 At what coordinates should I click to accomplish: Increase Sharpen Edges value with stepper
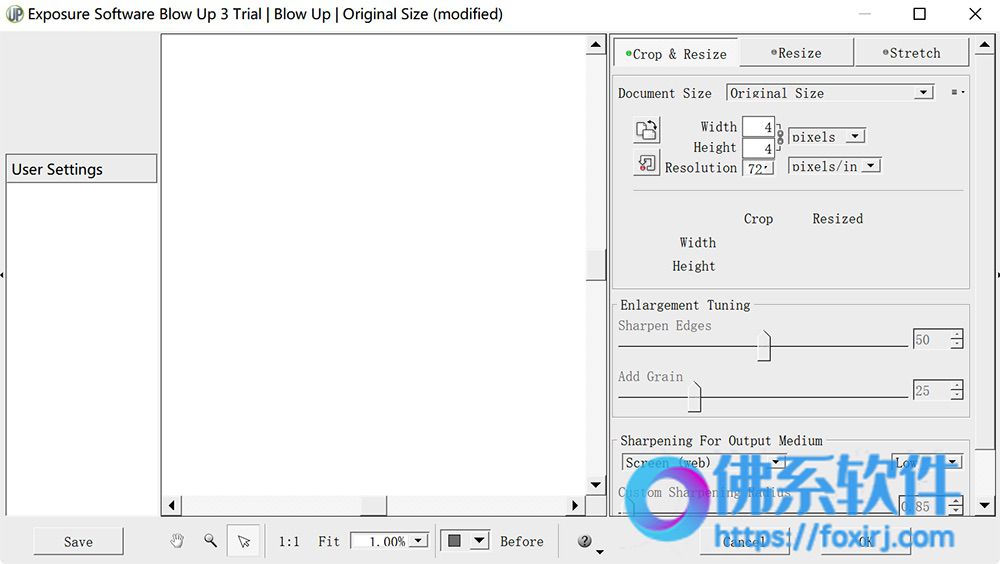click(x=956, y=334)
